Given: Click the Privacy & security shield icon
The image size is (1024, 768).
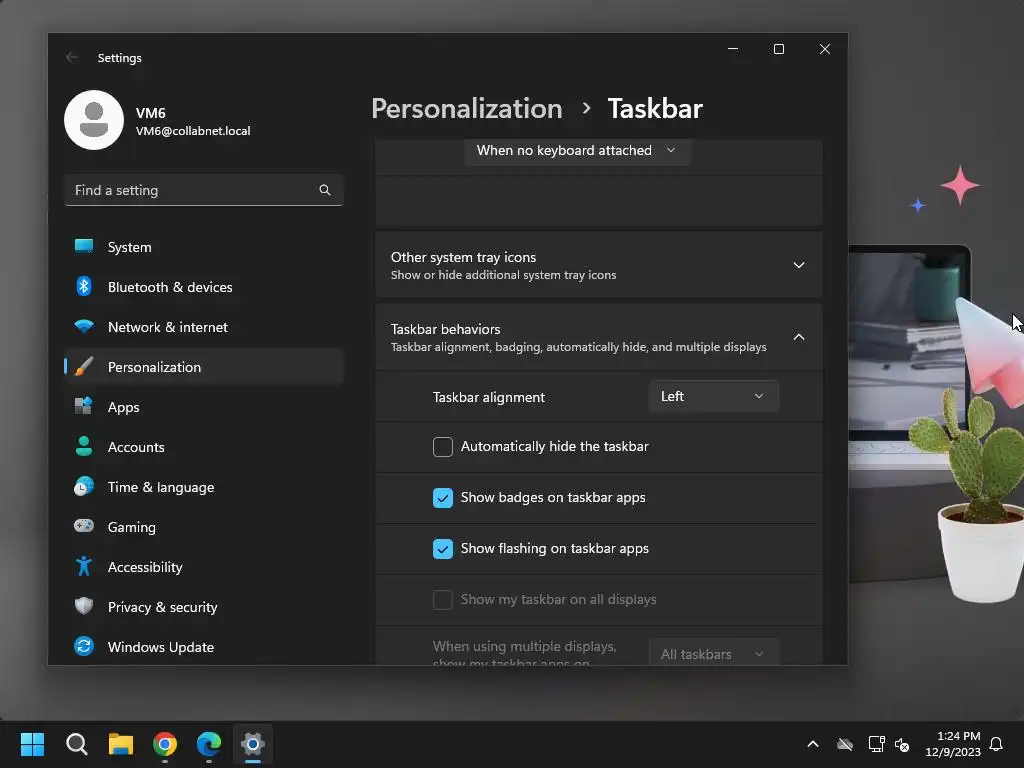Looking at the screenshot, I should pyautogui.click(x=84, y=606).
